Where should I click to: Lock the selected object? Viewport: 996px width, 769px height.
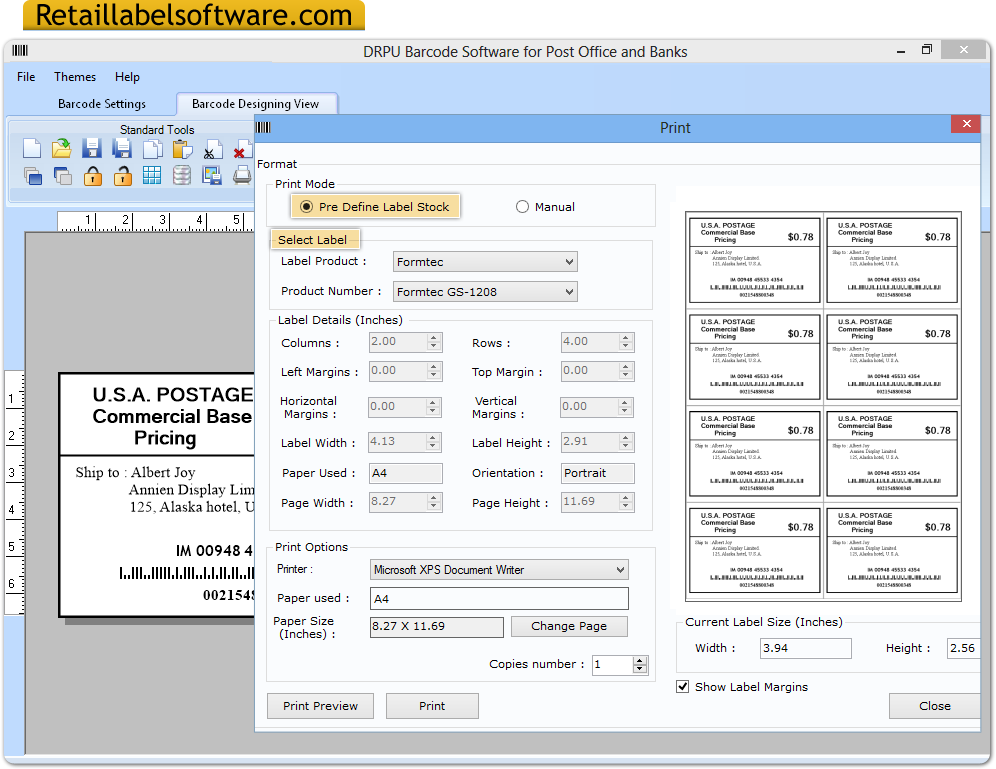pyautogui.click(x=95, y=176)
